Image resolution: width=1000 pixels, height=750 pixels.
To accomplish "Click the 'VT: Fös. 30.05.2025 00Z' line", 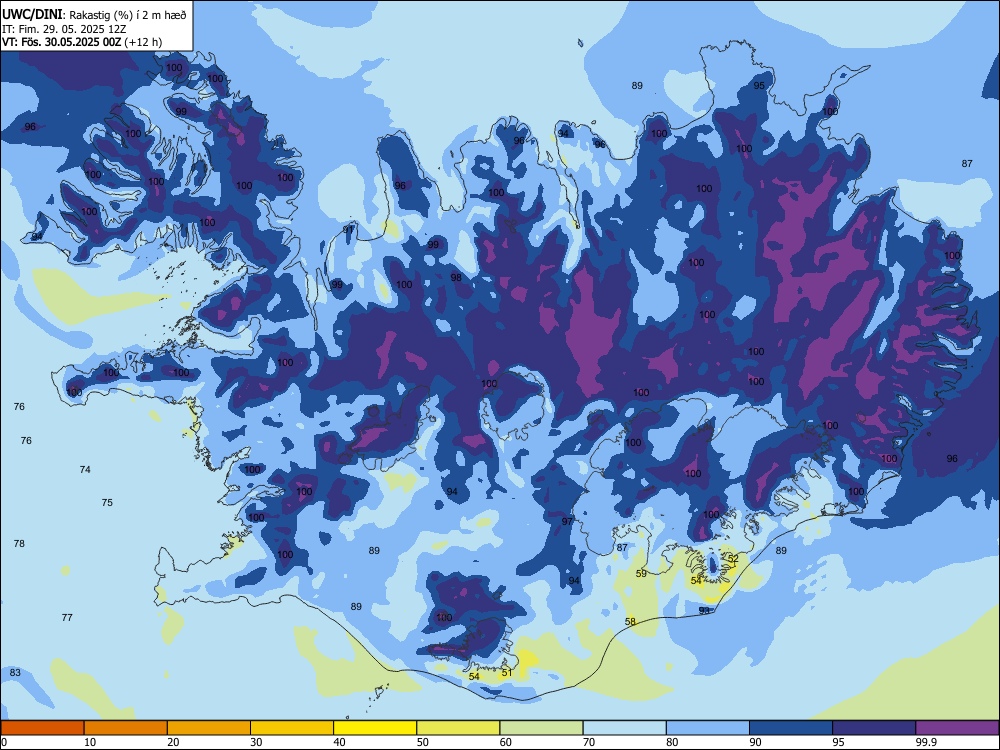I will [x=62, y=42].
